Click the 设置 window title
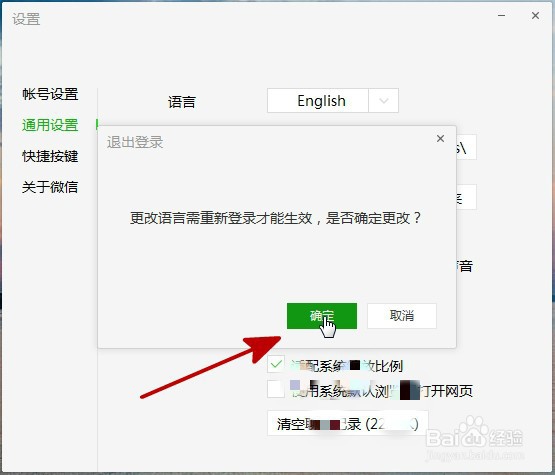Screen dimensions: 555x475 coord(26,19)
